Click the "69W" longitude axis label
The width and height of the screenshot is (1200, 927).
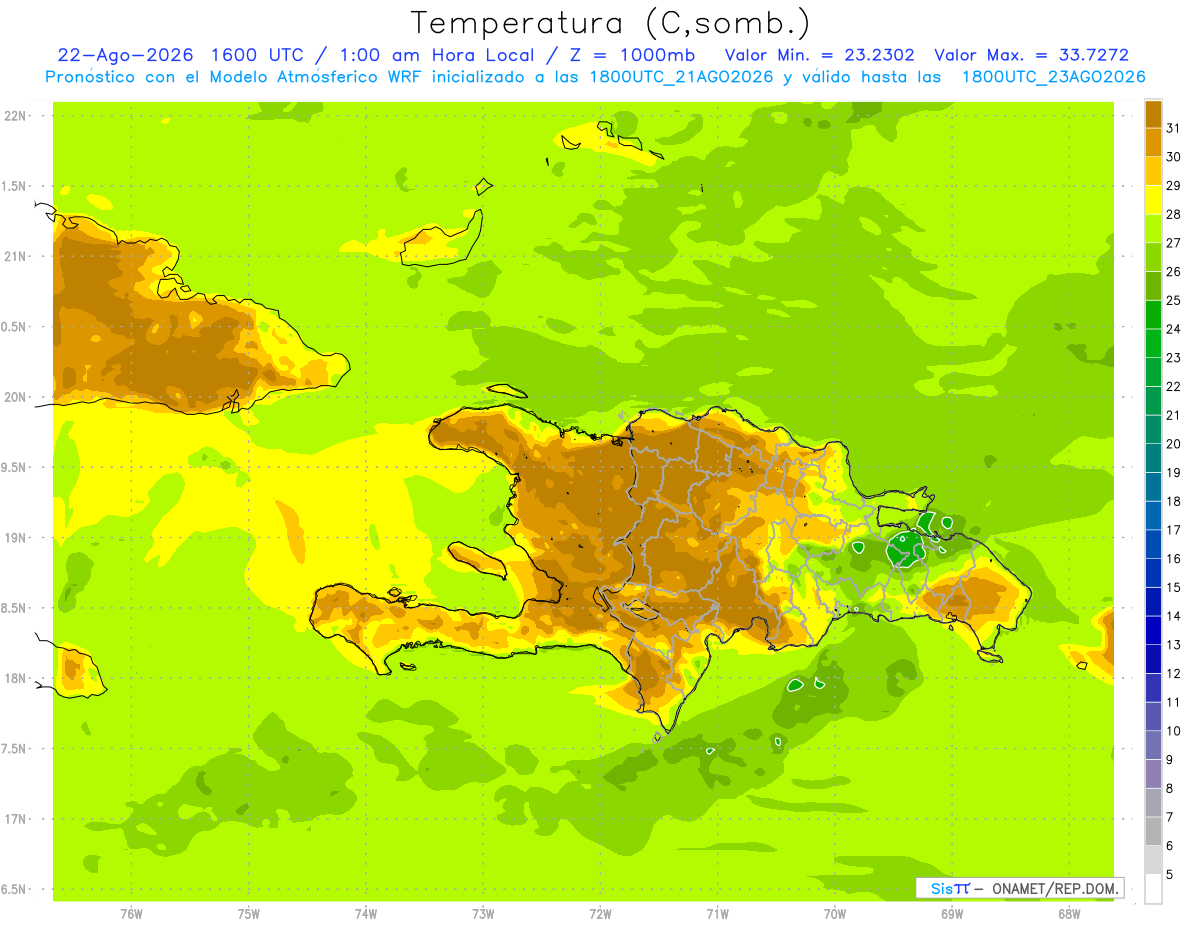(x=952, y=914)
